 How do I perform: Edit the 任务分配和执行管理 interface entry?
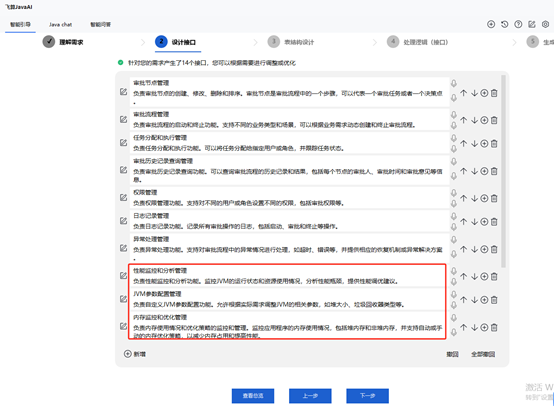(123, 143)
